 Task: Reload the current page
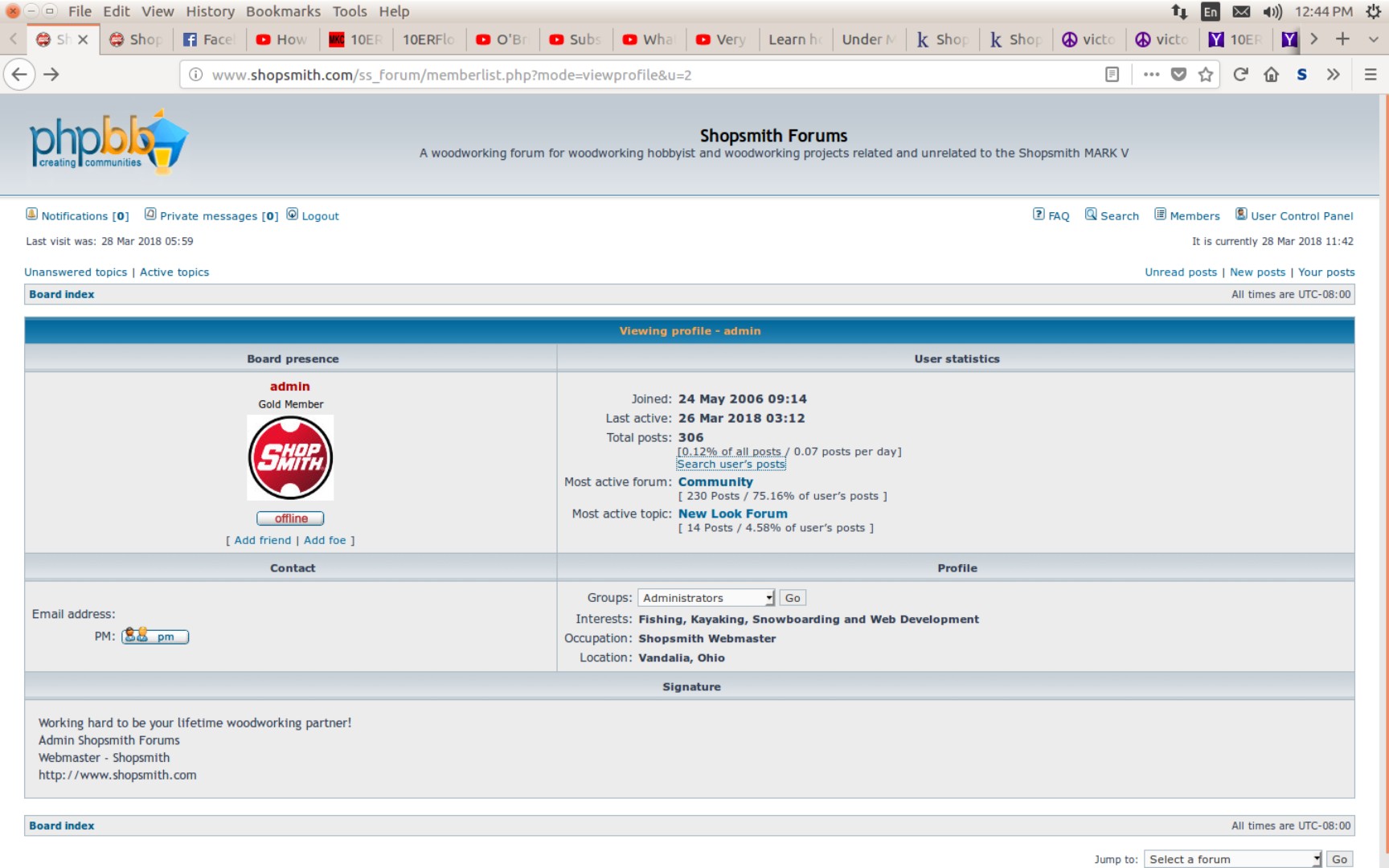click(1240, 75)
